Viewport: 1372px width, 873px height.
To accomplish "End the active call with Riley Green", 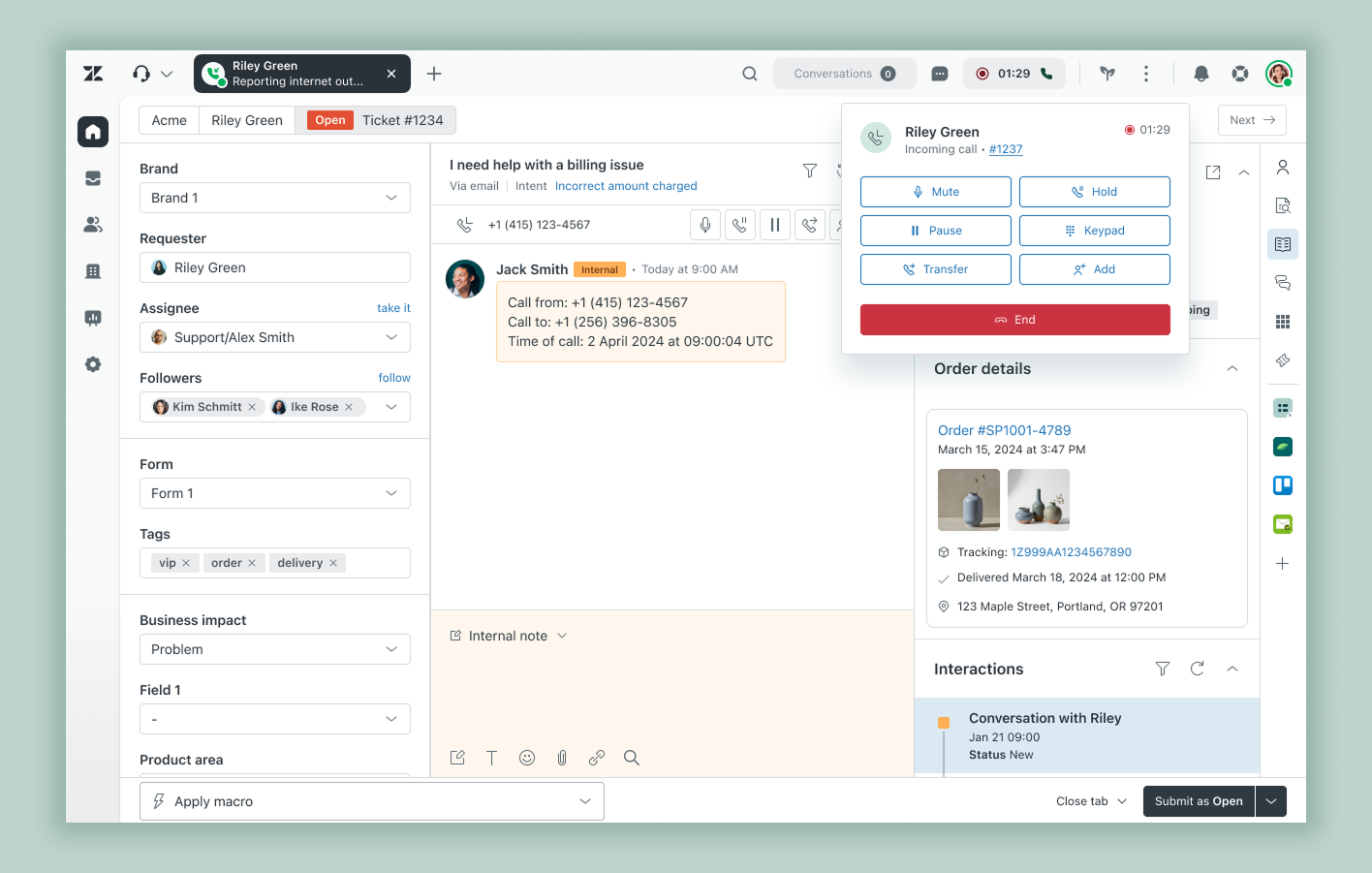I will point(1014,319).
